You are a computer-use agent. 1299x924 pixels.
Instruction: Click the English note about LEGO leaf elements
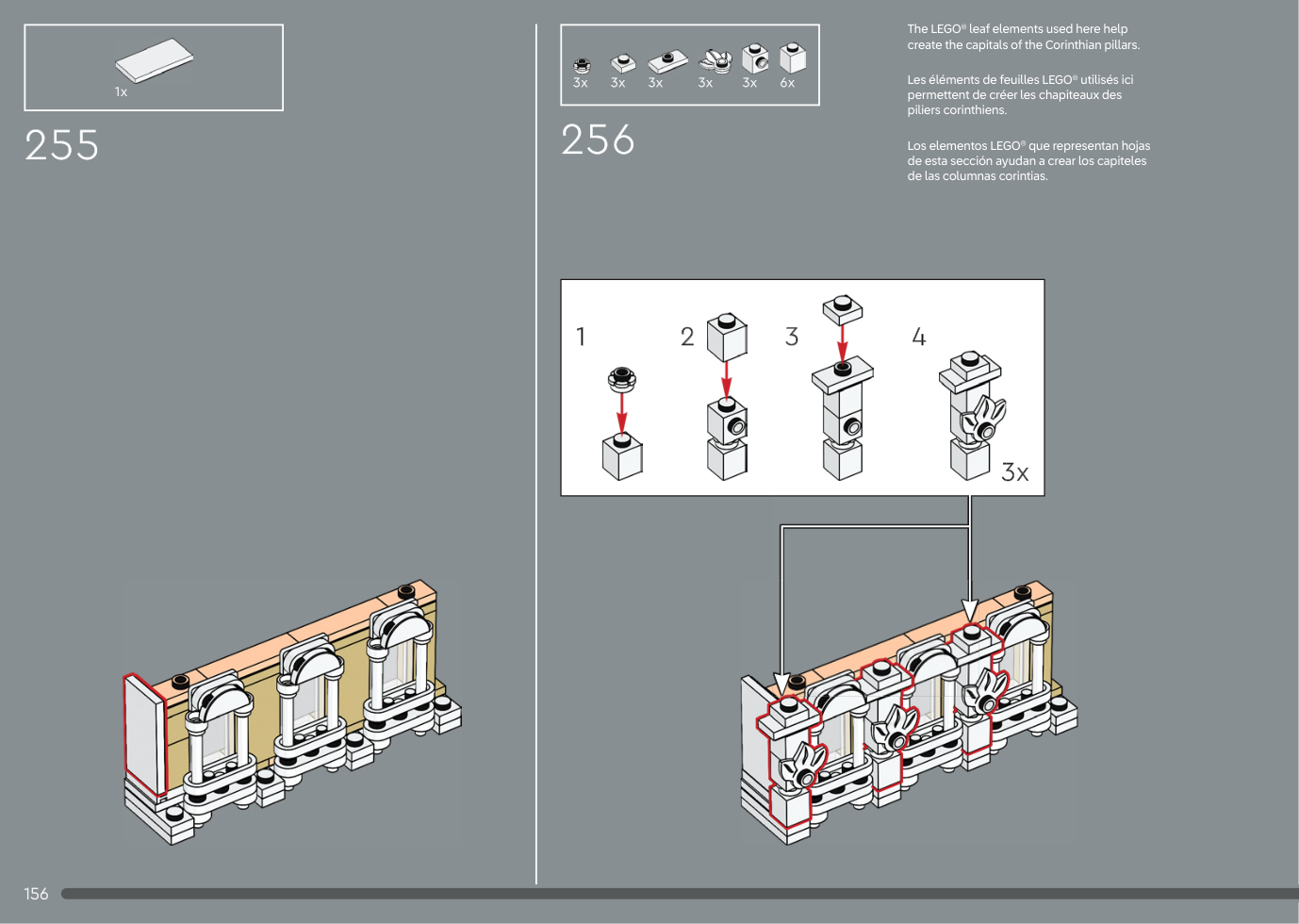[x=1024, y=37]
